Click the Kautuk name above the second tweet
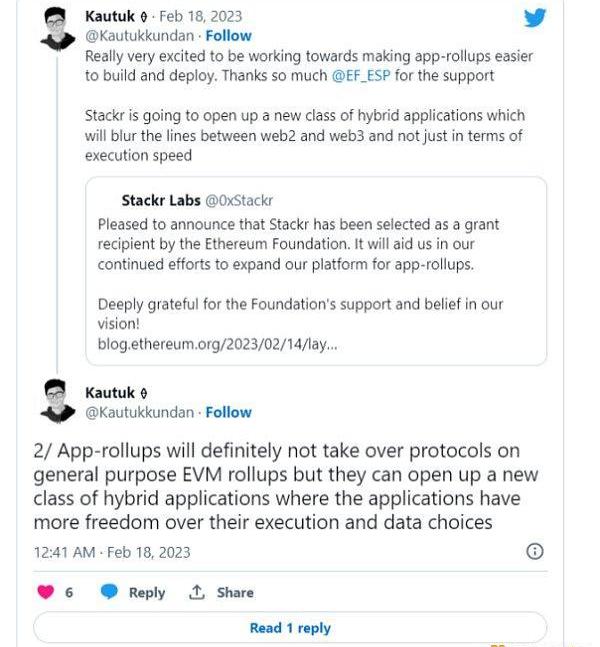 110,393
